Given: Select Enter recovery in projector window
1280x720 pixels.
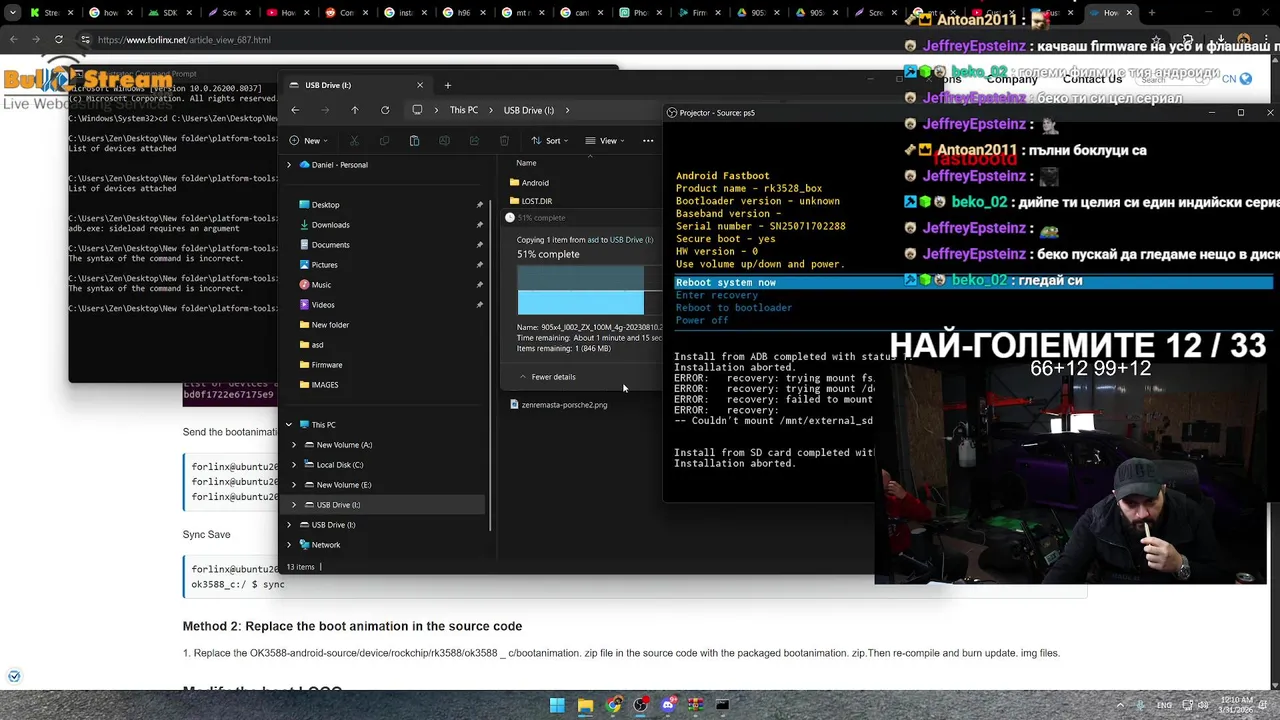Looking at the screenshot, I should 717,295.
